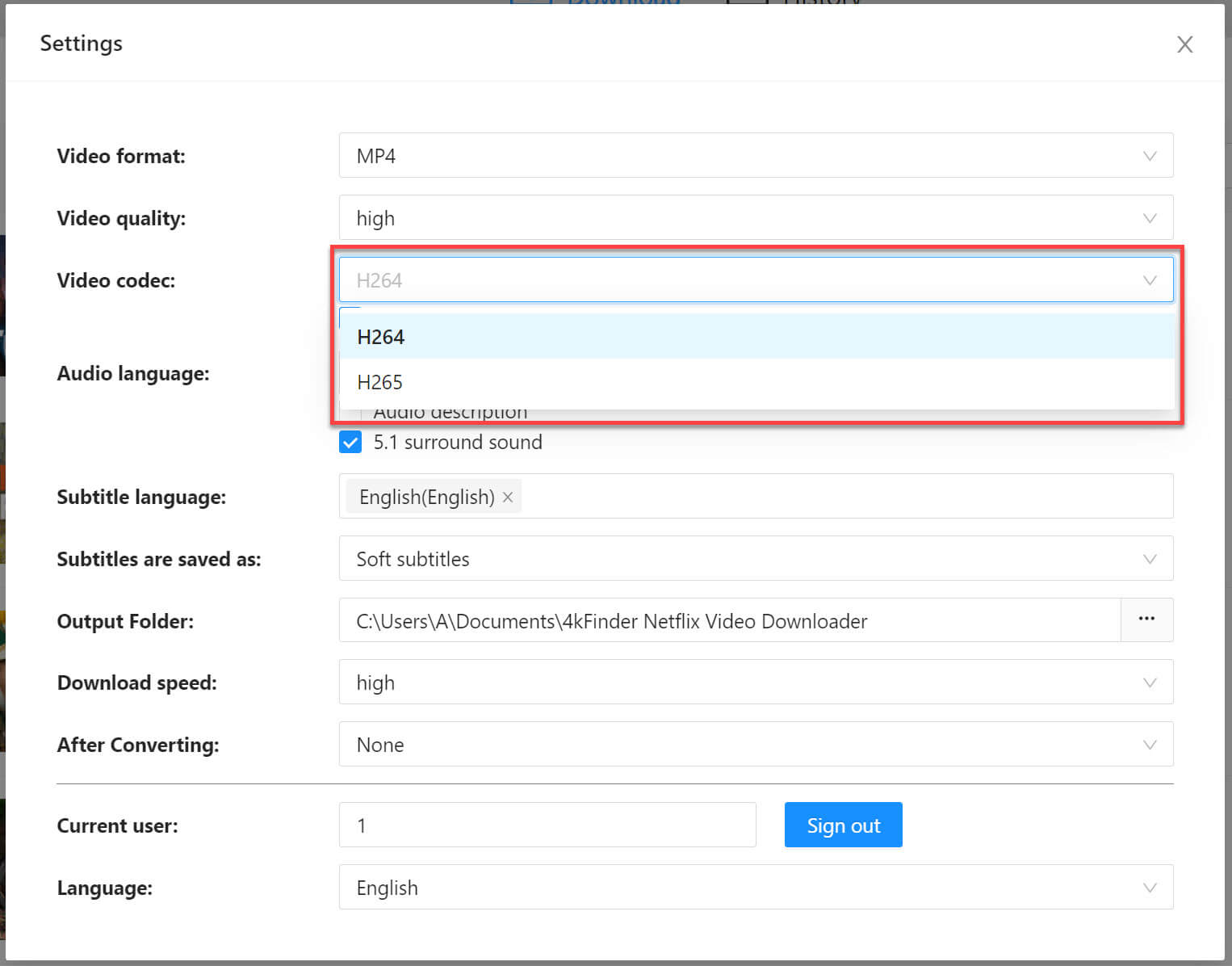The height and width of the screenshot is (966, 1232).
Task: Uncheck 5.1 surround sound checkbox
Action: [350, 442]
